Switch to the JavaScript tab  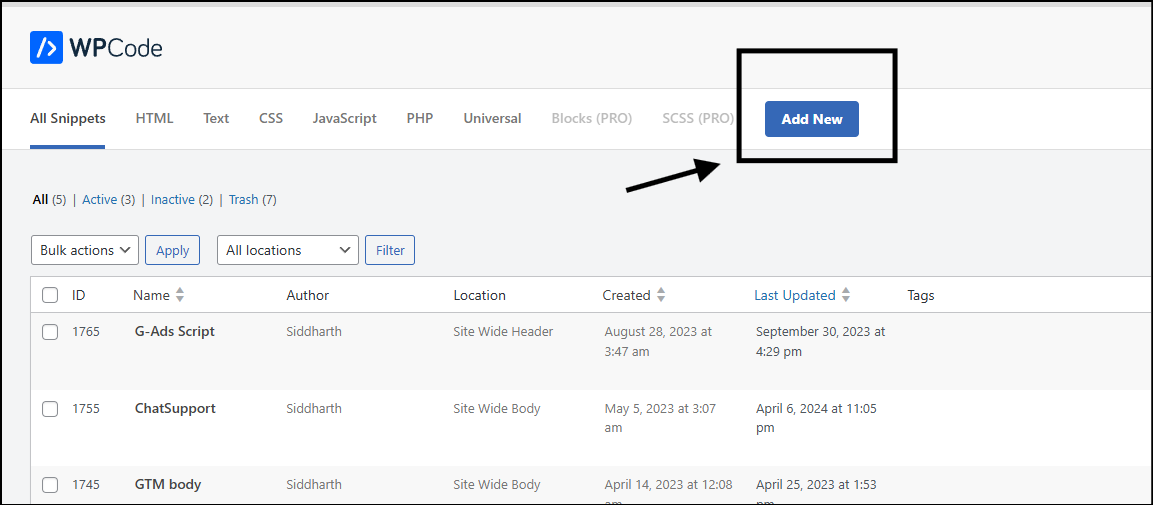click(344, 118)
